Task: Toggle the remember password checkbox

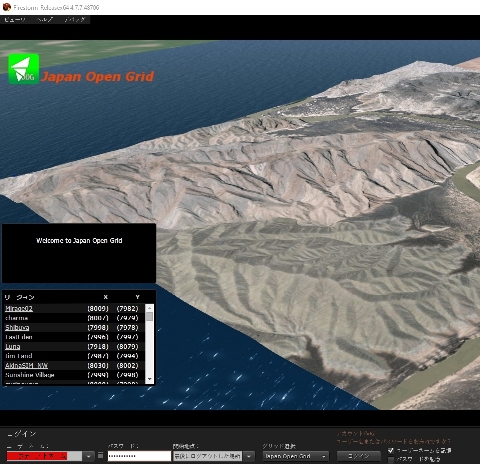Action: coord(391,459)
